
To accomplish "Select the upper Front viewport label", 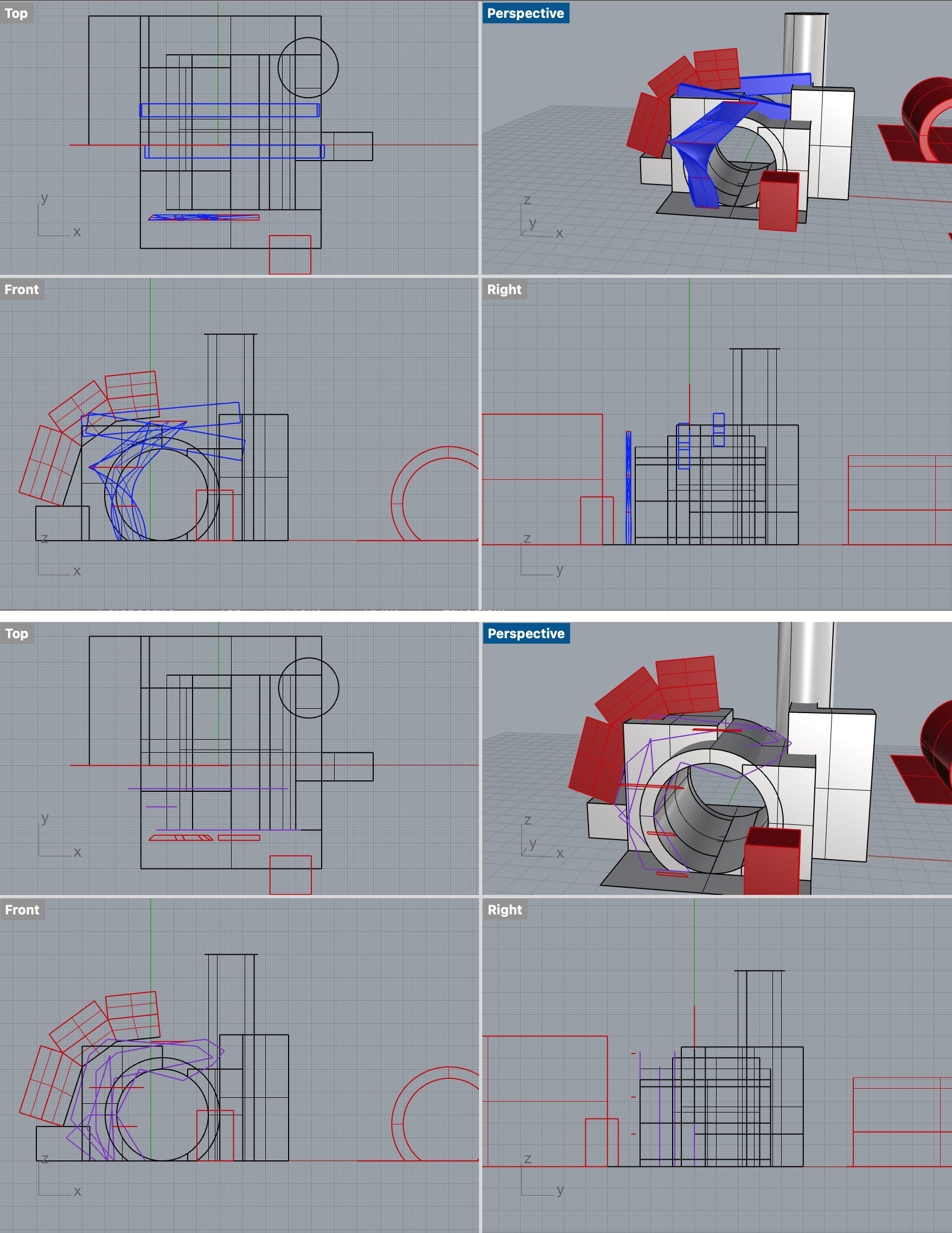I will (x=22, y=289).
